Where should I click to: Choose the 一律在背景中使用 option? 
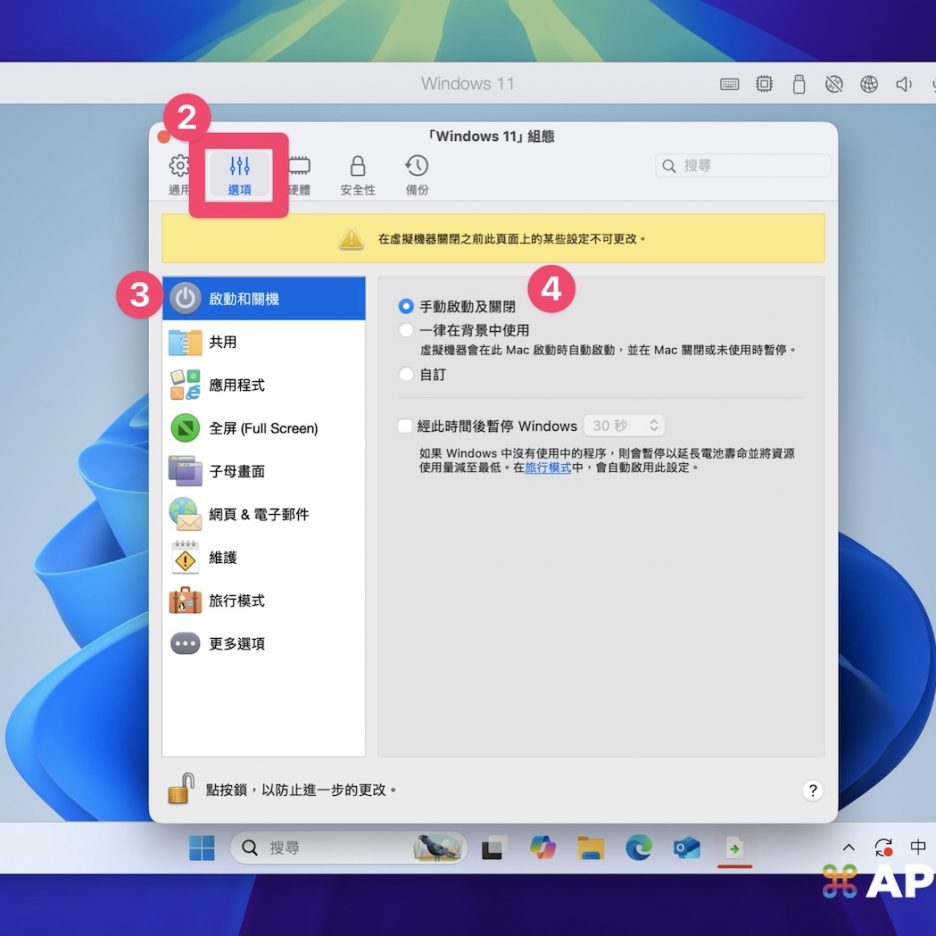(406, 330)
